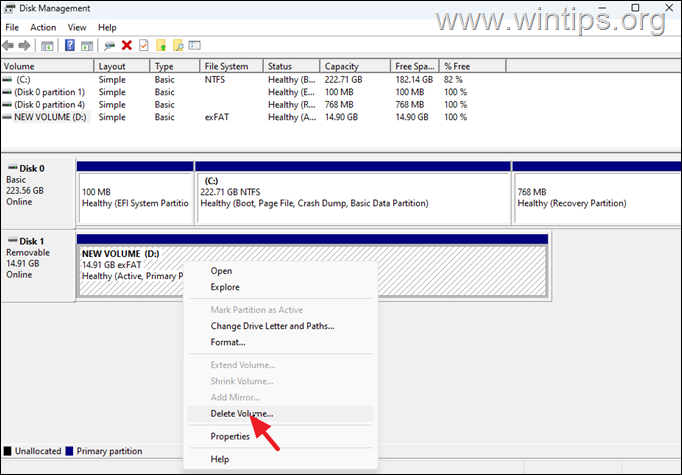This screenshot has width=682, height=475.
Task: Click the Properties checkmark toolbar icon
Action: (x=144, y=45)
